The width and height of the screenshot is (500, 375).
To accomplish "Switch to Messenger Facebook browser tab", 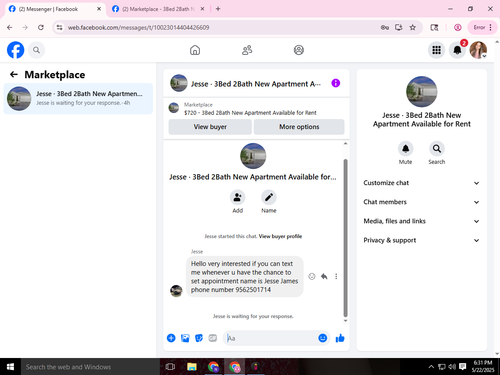I will click(x=55, y=9).
